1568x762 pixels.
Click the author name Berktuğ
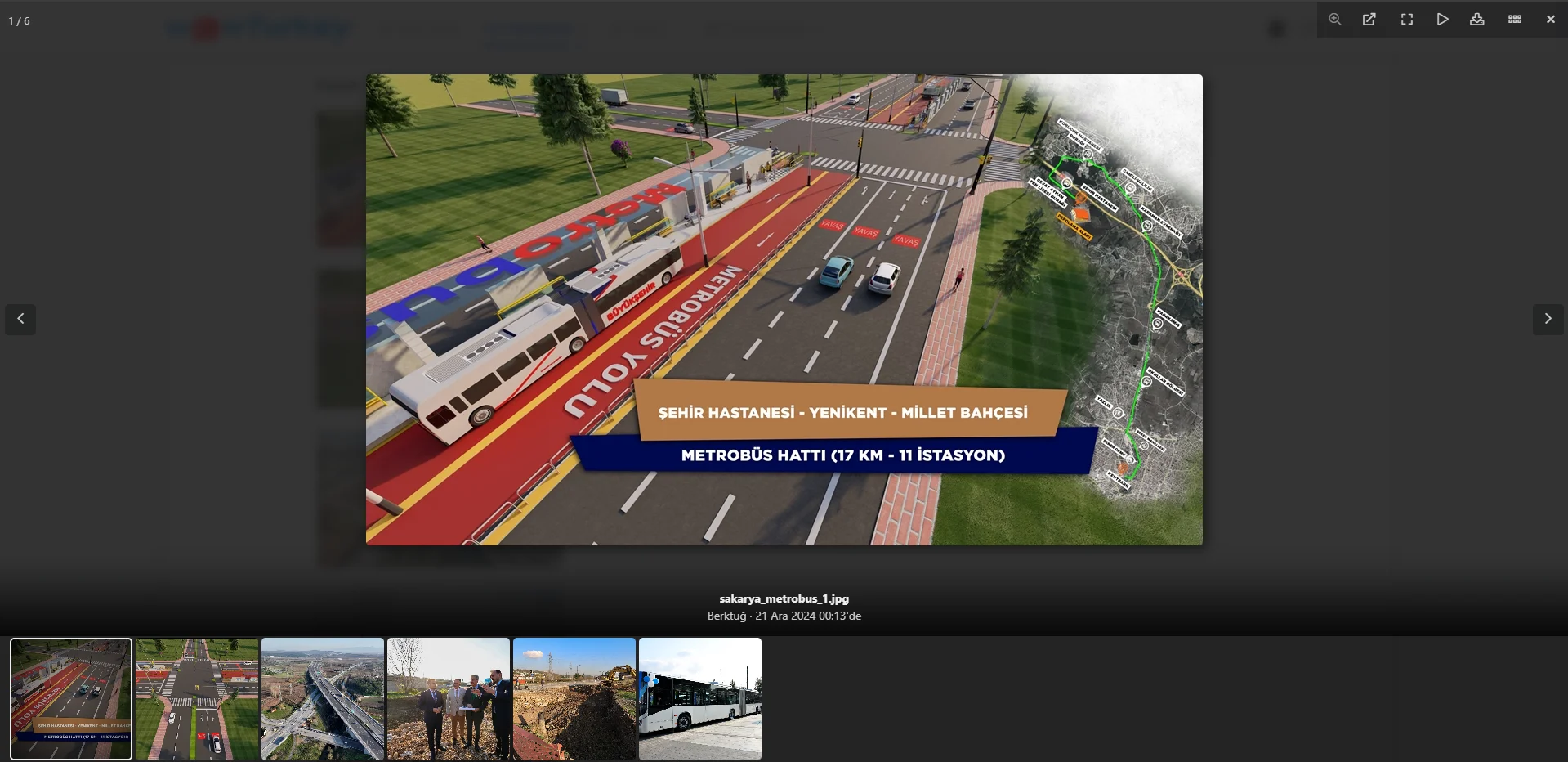tap(726, 616)
